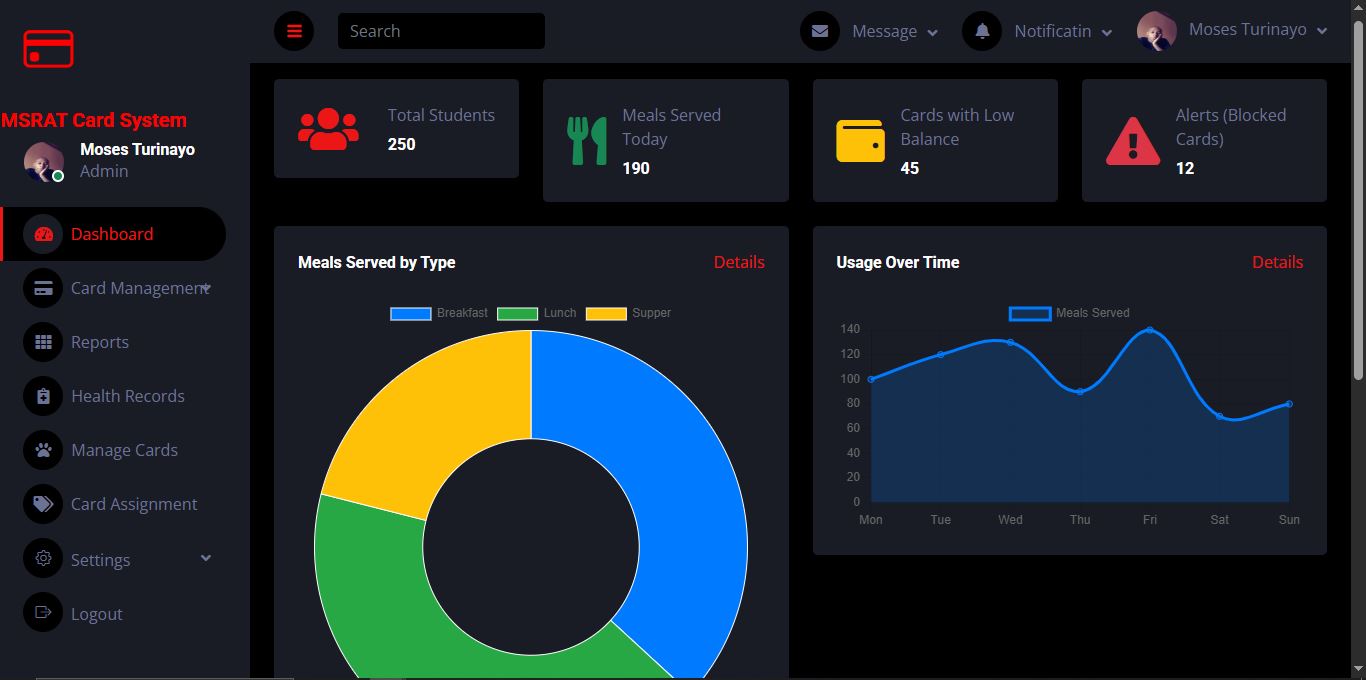Click the yellow Supper legend swatch

(x=606, y=313)
